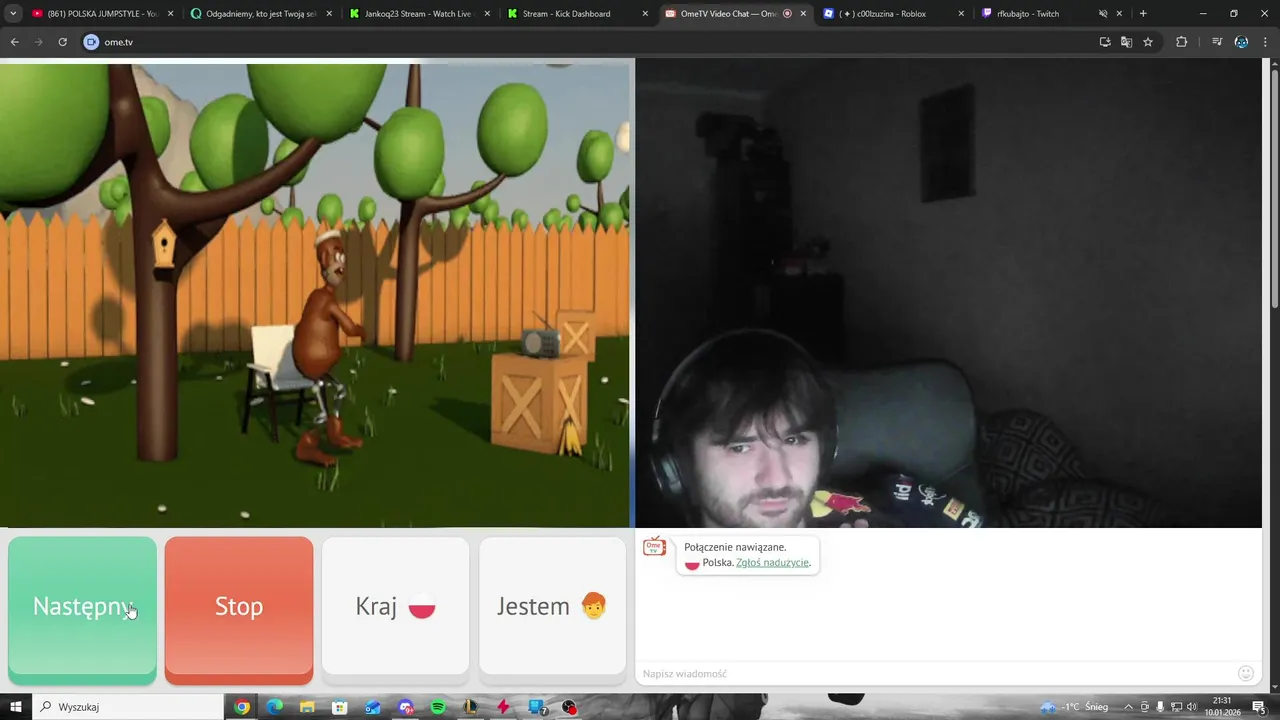Open Microsoft Edge from the taskbar
This screenshot has height=720, width=1280.
click(x=274, y=707)
